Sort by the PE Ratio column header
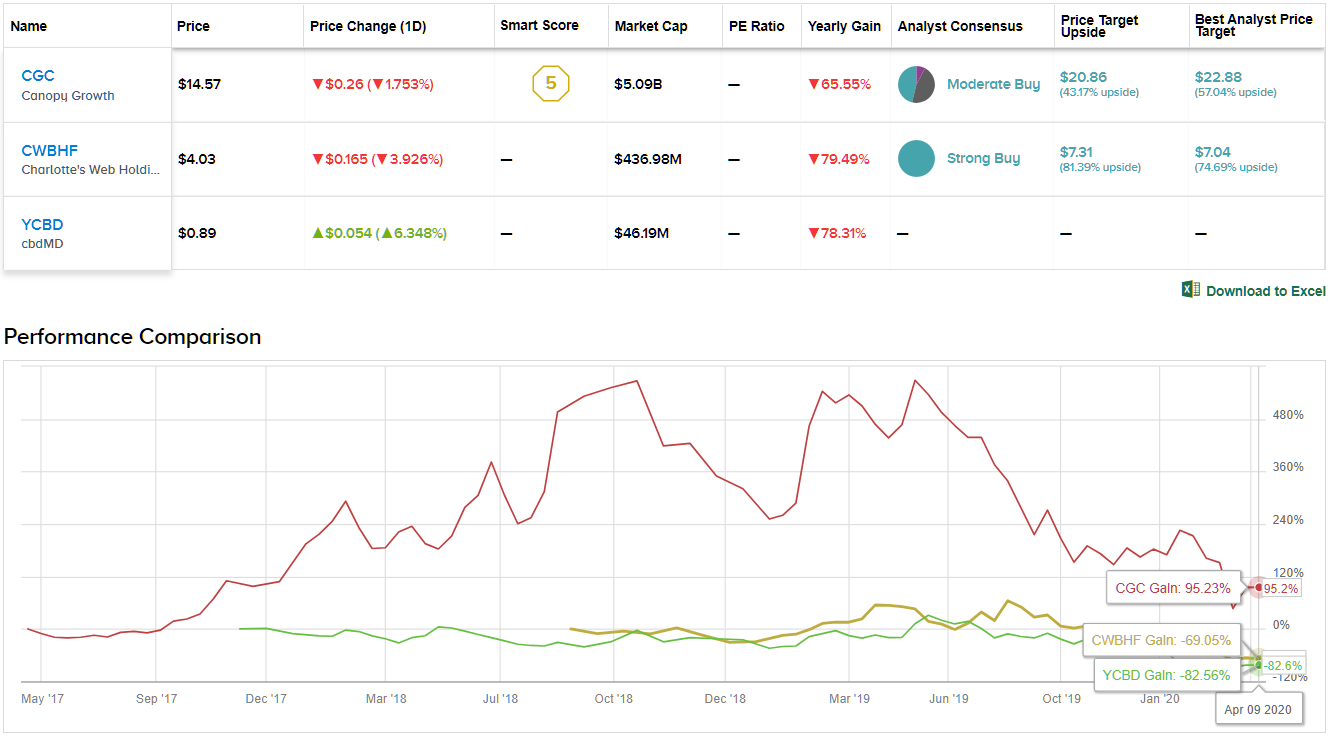1331x736 pixels. point(756,26)
